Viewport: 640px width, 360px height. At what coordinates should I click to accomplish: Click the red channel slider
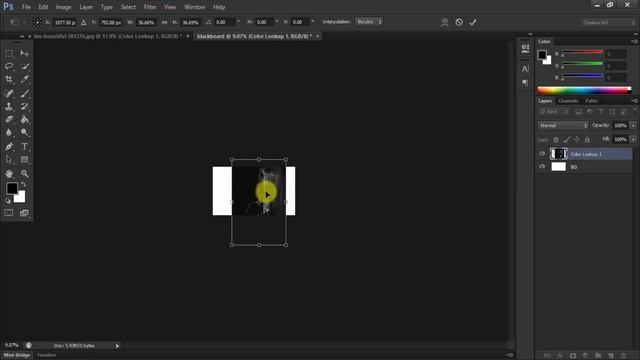coord(582,52)
